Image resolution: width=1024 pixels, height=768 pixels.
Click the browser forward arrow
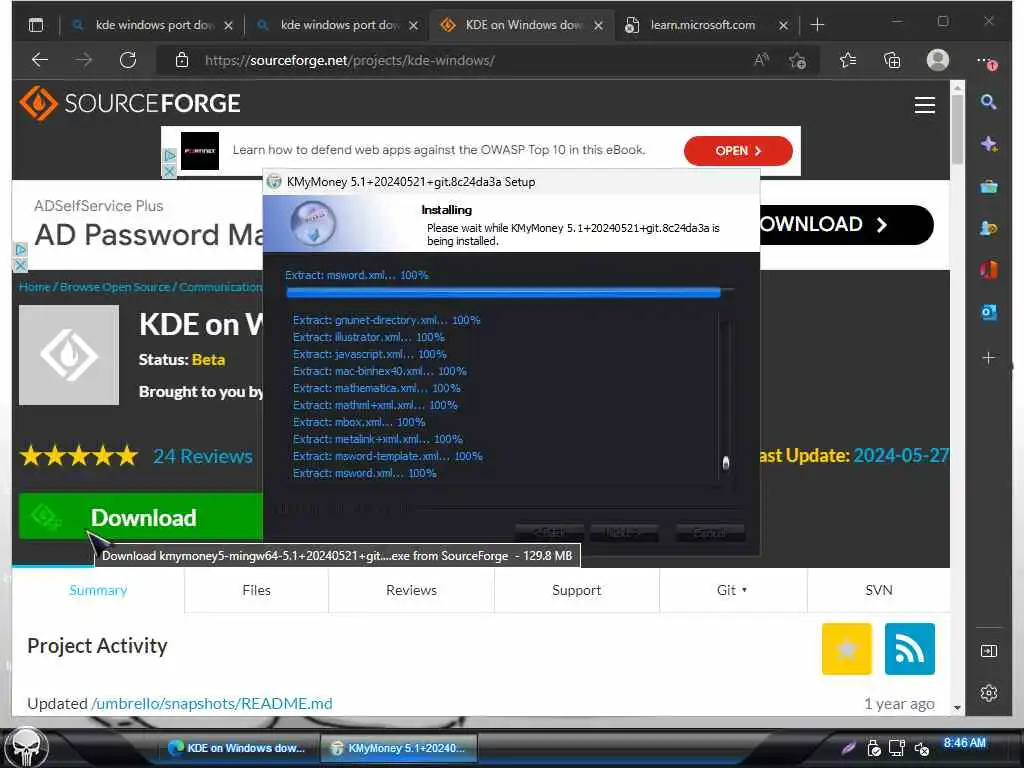tap(84, 60)
